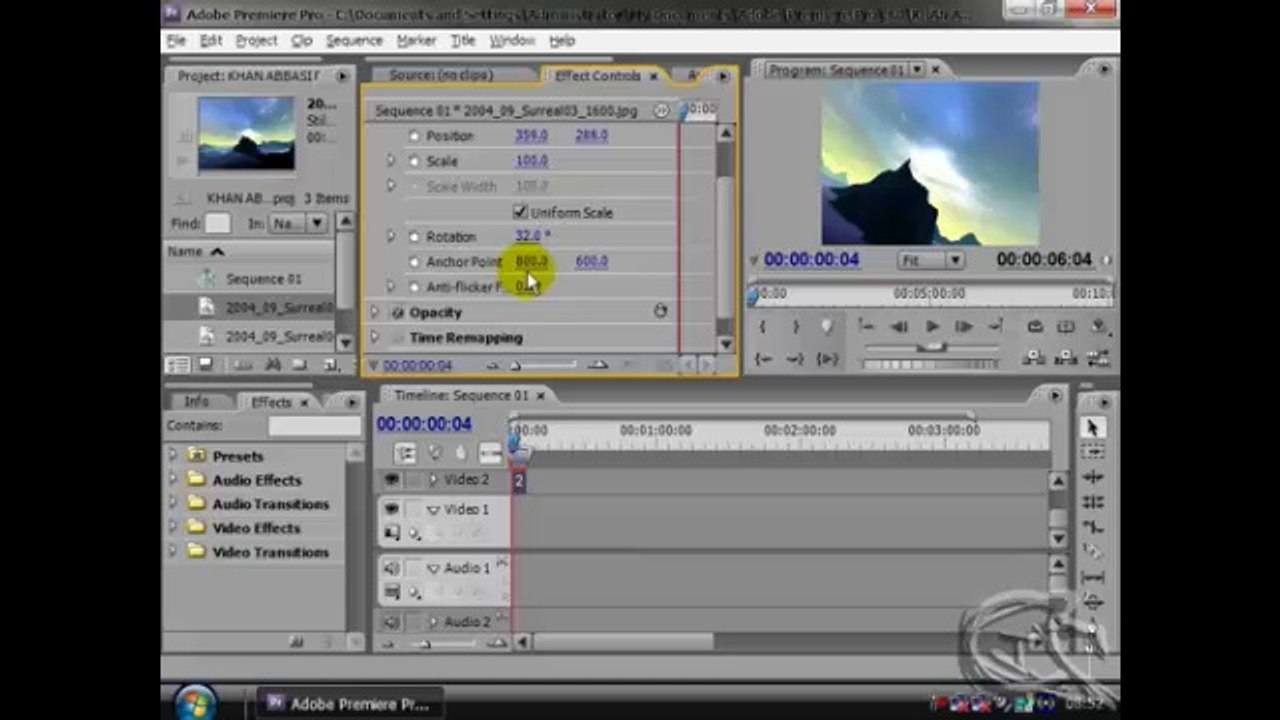This screenshot has height=720, width=1280.
Task: Mute the Audio 2 track
Action: tap(391, 622)
